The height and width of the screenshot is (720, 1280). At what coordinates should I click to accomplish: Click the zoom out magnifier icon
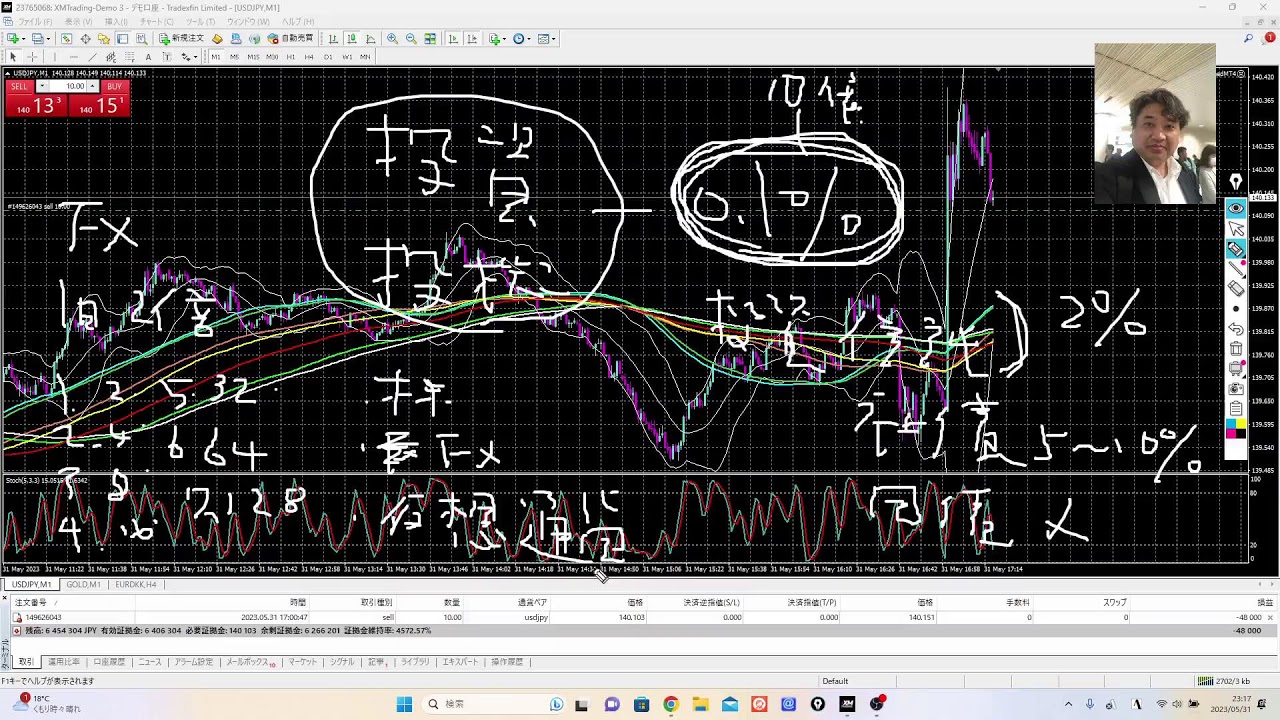(411, 39)
